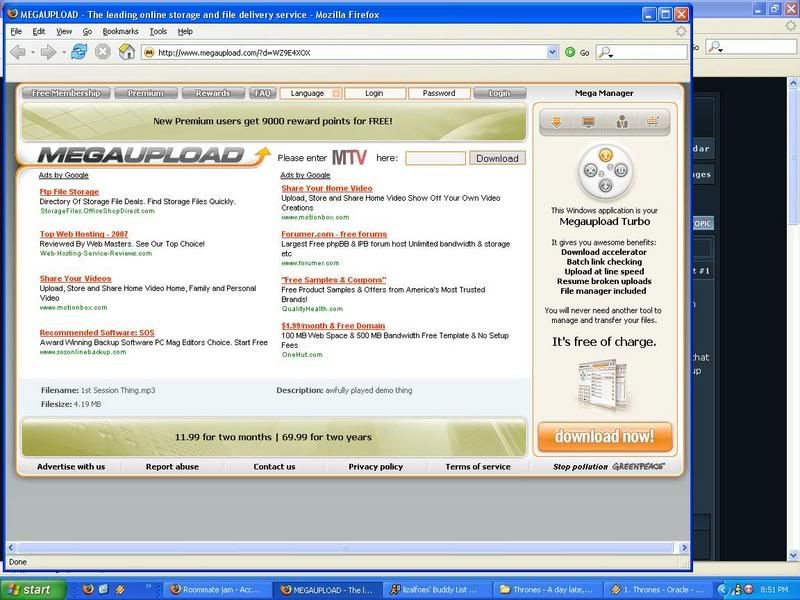Click the FAQ button
Screen dimensions: 800x600
[263, 93]
